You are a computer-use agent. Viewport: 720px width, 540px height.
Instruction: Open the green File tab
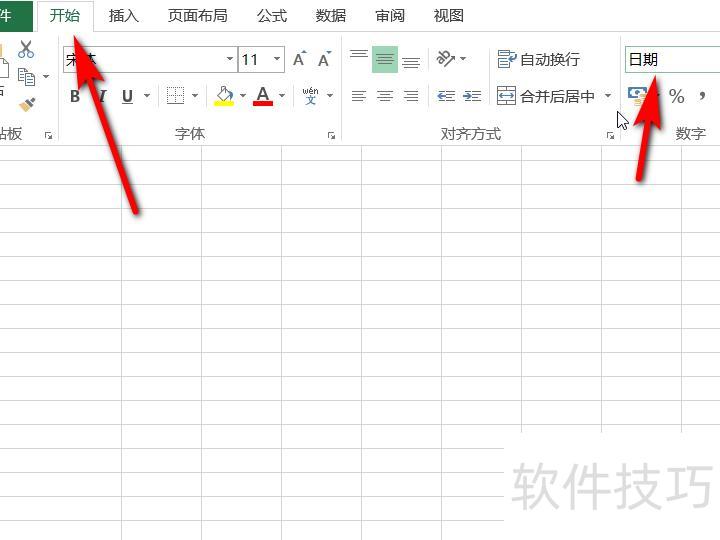coord(16,16)
